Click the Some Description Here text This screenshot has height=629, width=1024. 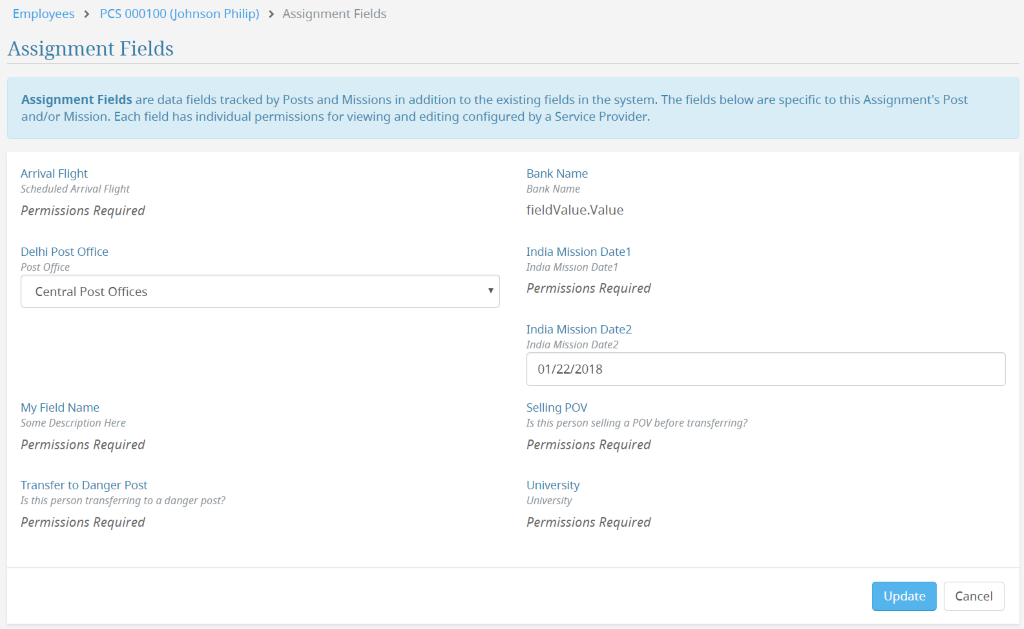point(73,423)
